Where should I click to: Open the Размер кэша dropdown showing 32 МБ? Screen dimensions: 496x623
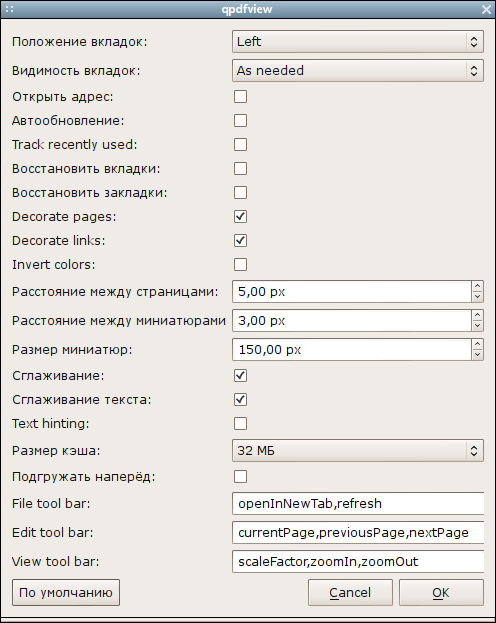click(x=358, y=451)
